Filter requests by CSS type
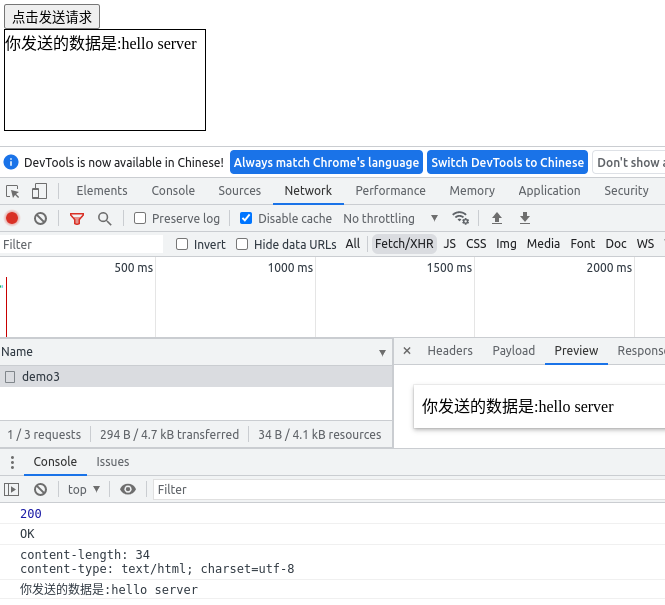665x605 pixels. point(476,244)
